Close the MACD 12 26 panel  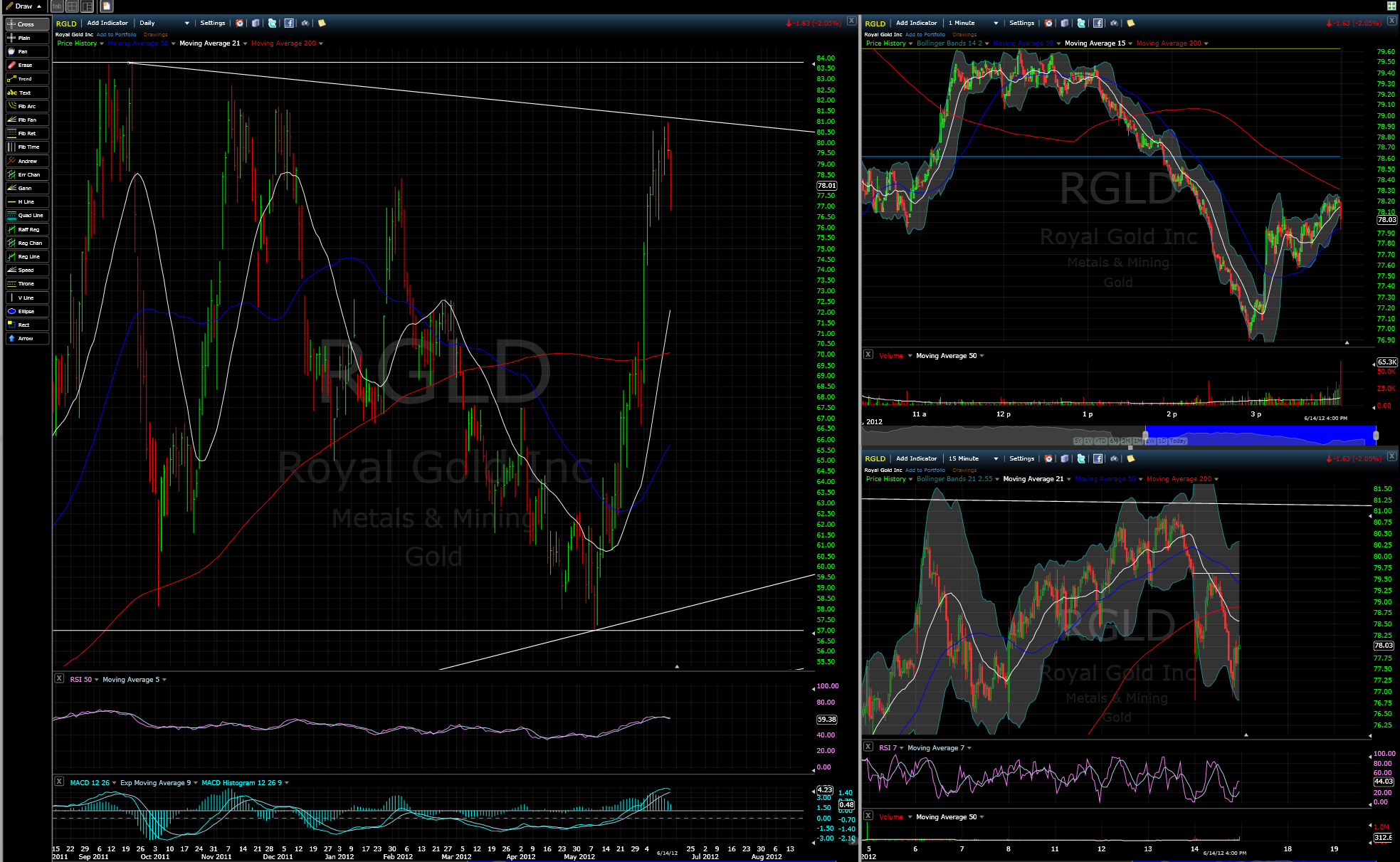pos(60,782)
